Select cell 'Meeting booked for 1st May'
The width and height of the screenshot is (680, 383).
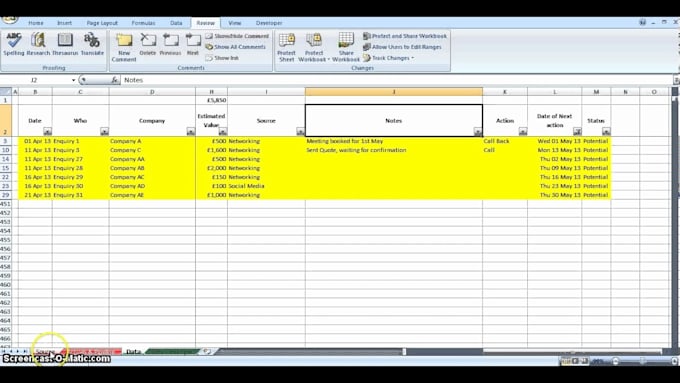(394, 141)
